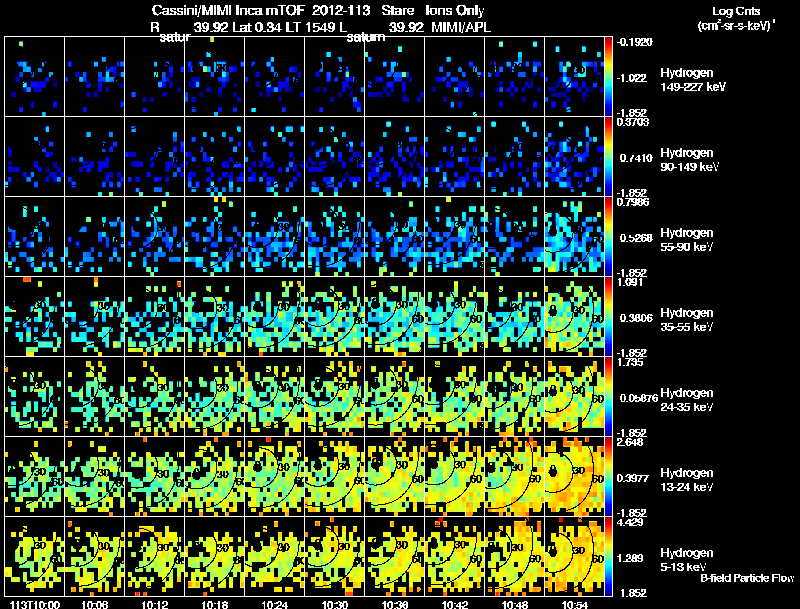This screenshot has width=800, height=609.
Task: Click the Hydrogen 24-35 keV label
Action: [x=687, y=400]
